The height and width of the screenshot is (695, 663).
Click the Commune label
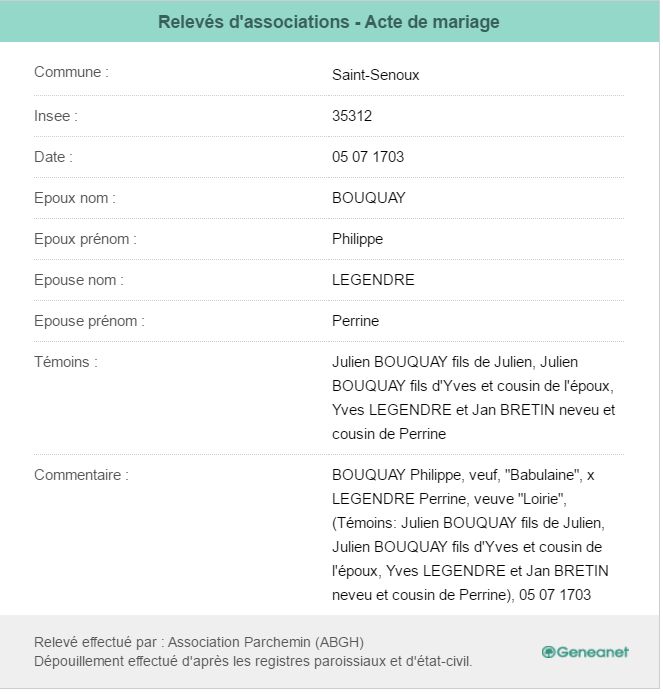click(71, 72)
